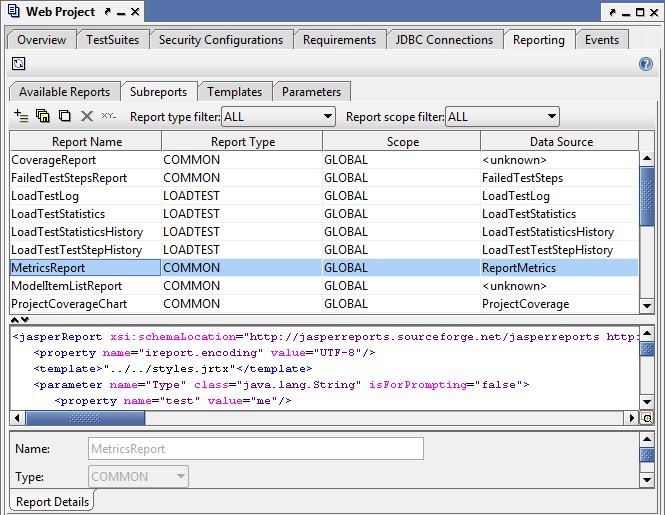Switch to the Available Reports tab

click(x=64, y=92)
